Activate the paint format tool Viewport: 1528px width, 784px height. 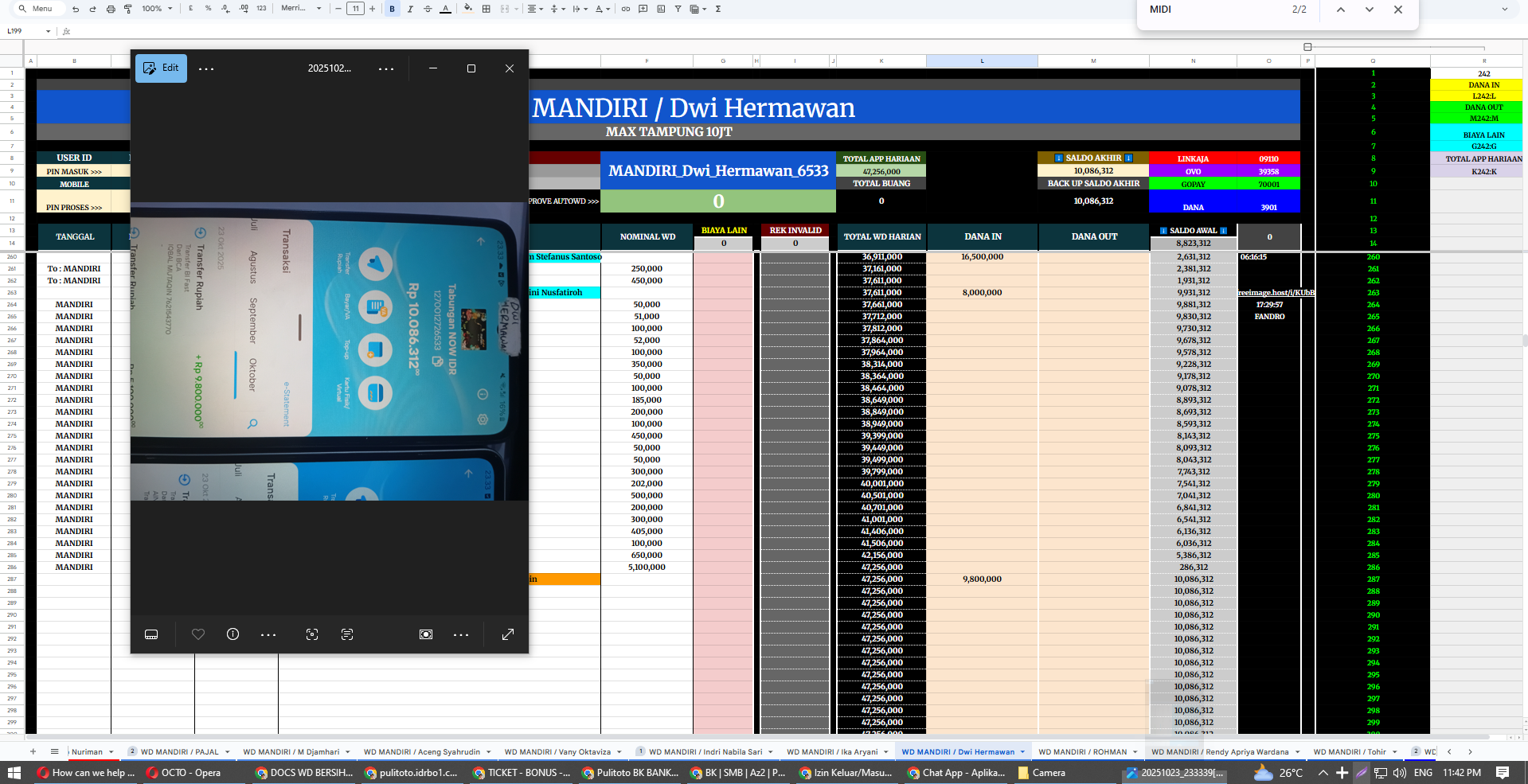127,9
